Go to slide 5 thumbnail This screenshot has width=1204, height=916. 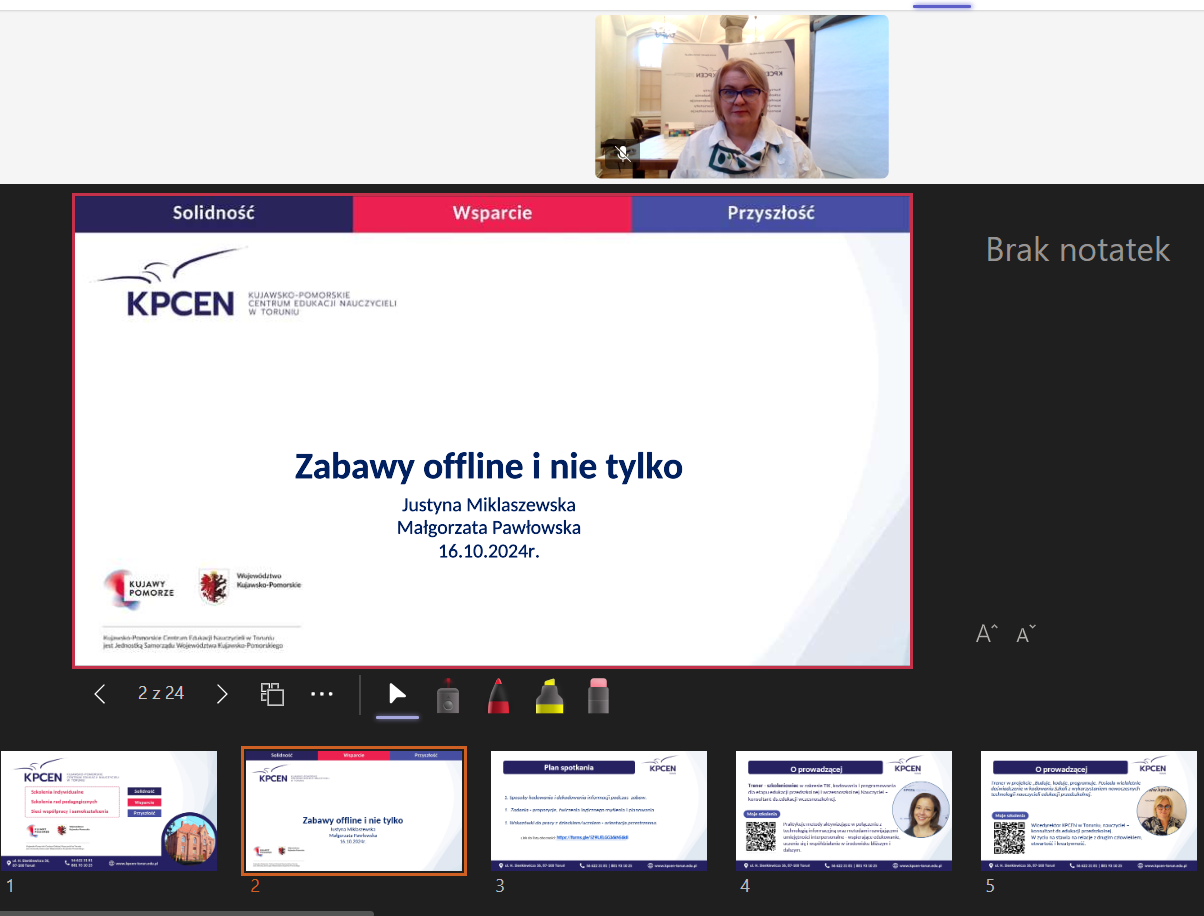point(1089,811)
